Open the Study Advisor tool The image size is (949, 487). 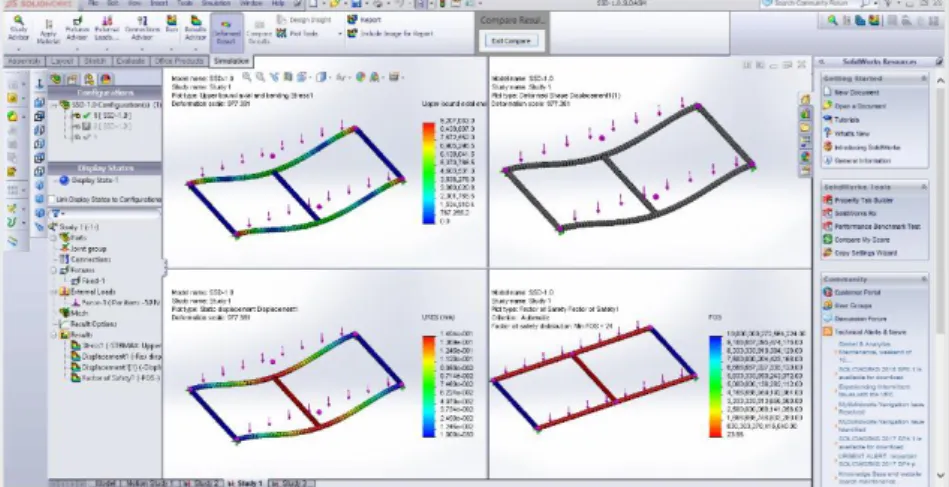pyautogui.click(x=19, y=29)
